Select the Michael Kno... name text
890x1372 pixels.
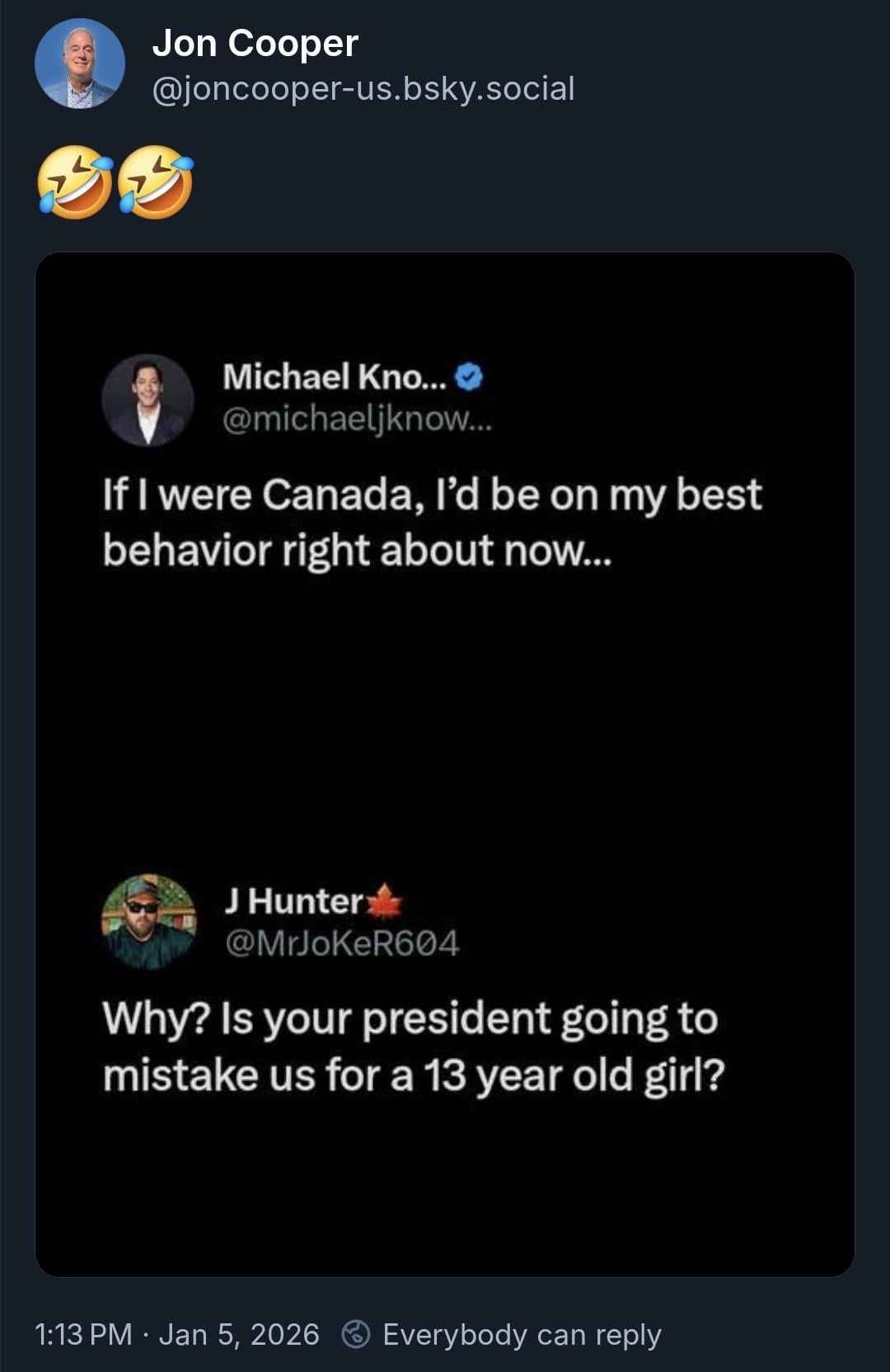[x=334, y=377]
